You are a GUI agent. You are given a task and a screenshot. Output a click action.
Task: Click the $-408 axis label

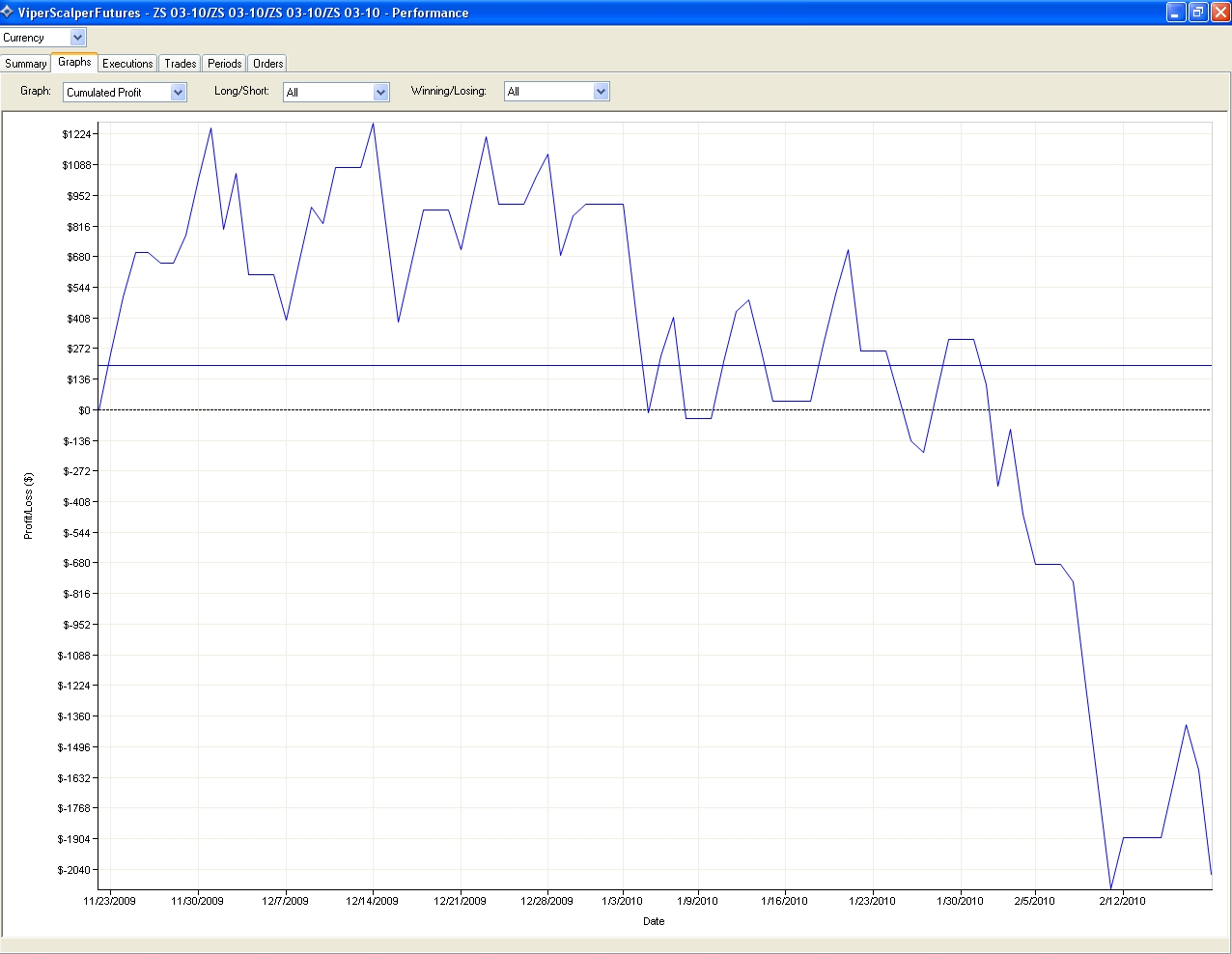coord(77,502)
